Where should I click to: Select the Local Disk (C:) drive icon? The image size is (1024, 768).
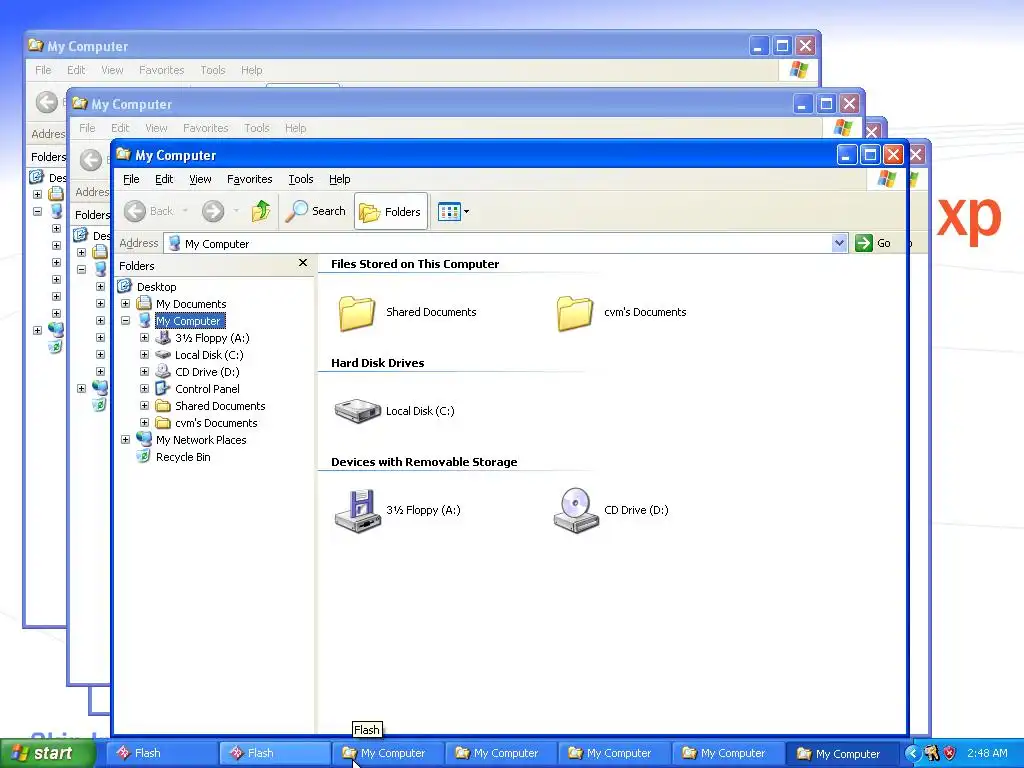(x=357, y=411)
